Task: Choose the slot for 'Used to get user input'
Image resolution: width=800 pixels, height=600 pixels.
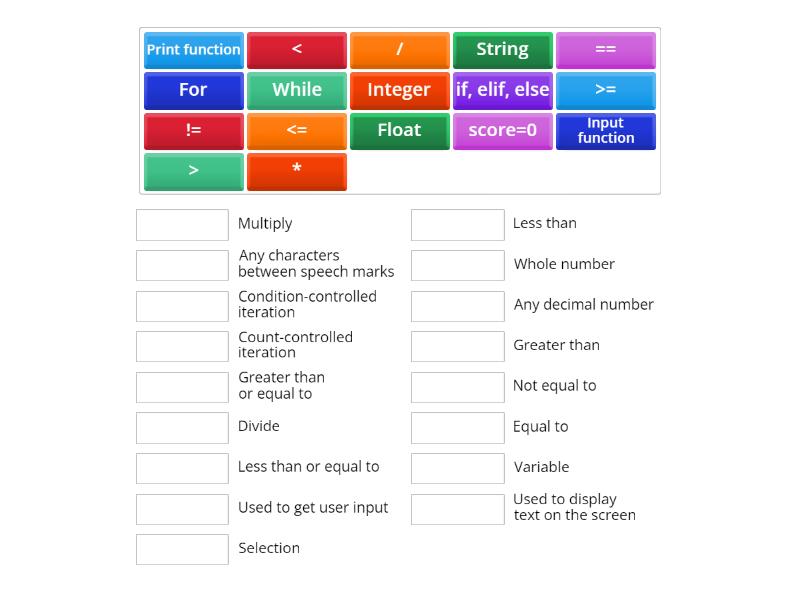Action: (182, 508)
